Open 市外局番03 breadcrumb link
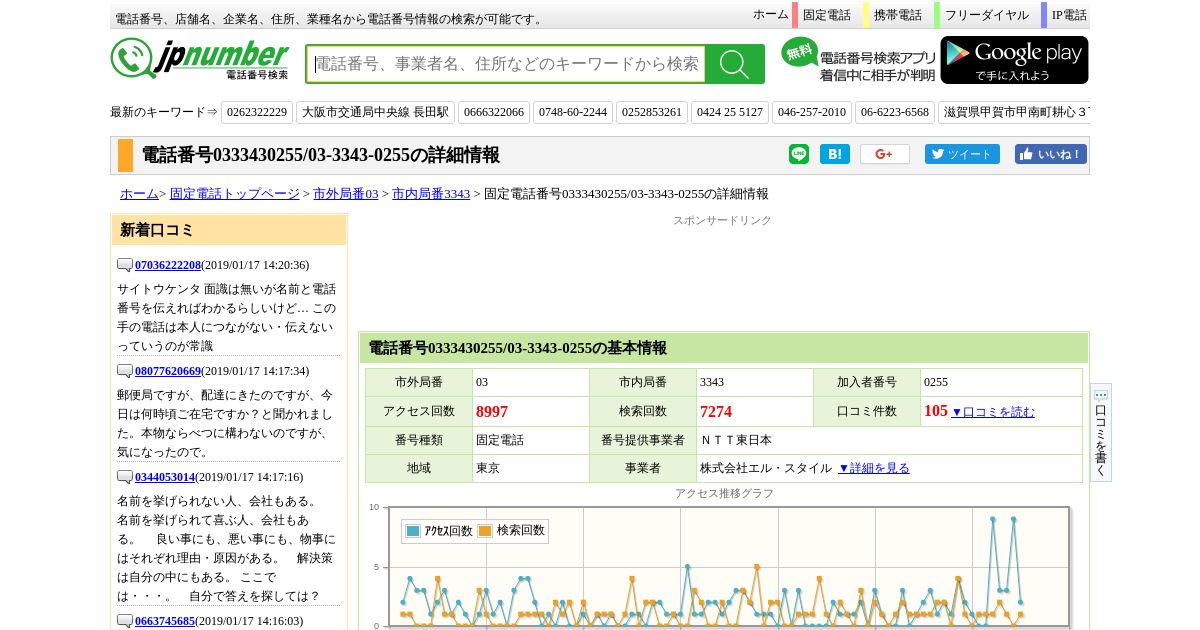Image resolution: width=1200 pixels, height=630 pixels. [x=345, y=194]
